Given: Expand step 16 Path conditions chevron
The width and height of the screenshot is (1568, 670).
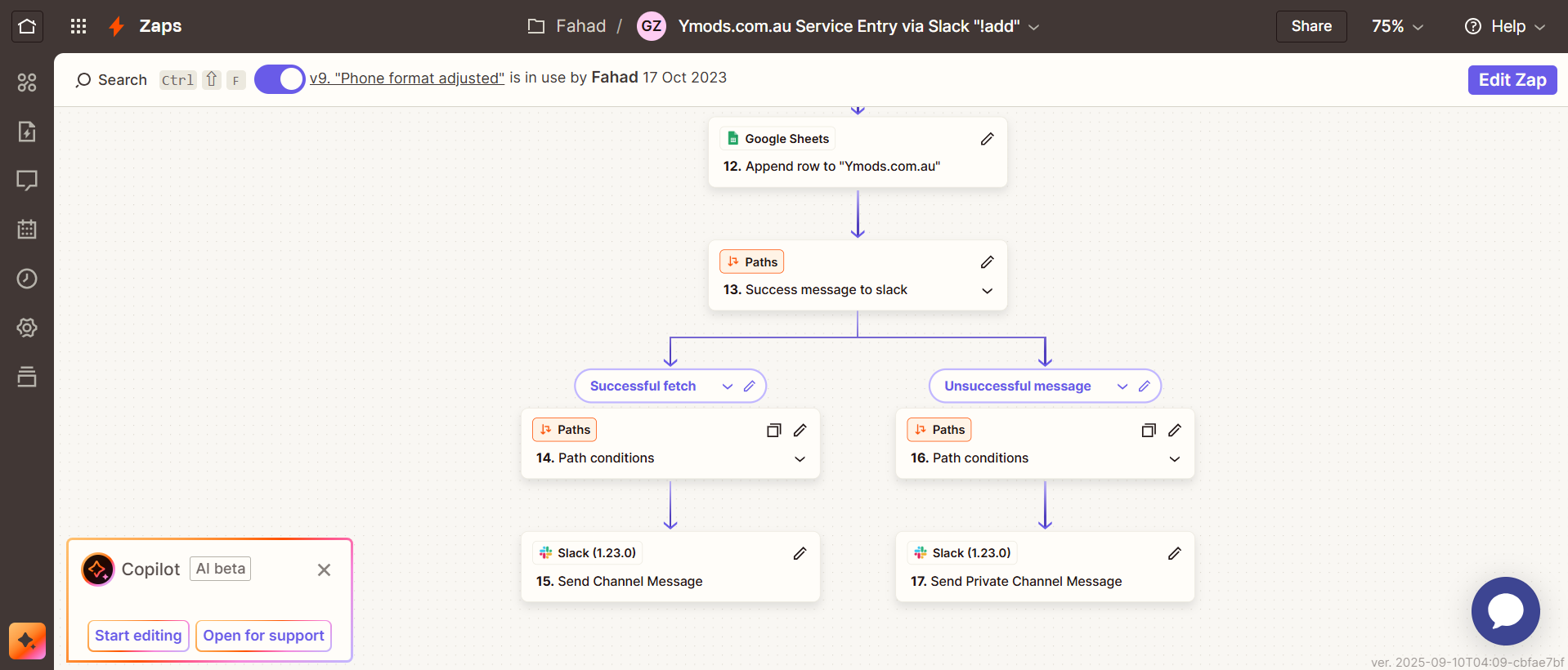Looking at the screenshot, I should 1174,459.
